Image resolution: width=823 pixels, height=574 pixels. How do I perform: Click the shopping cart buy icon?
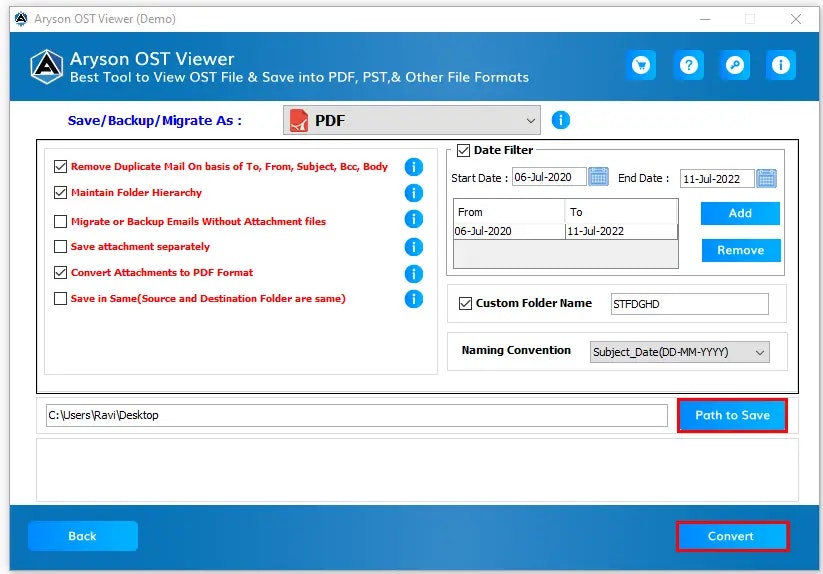(641, 65)
